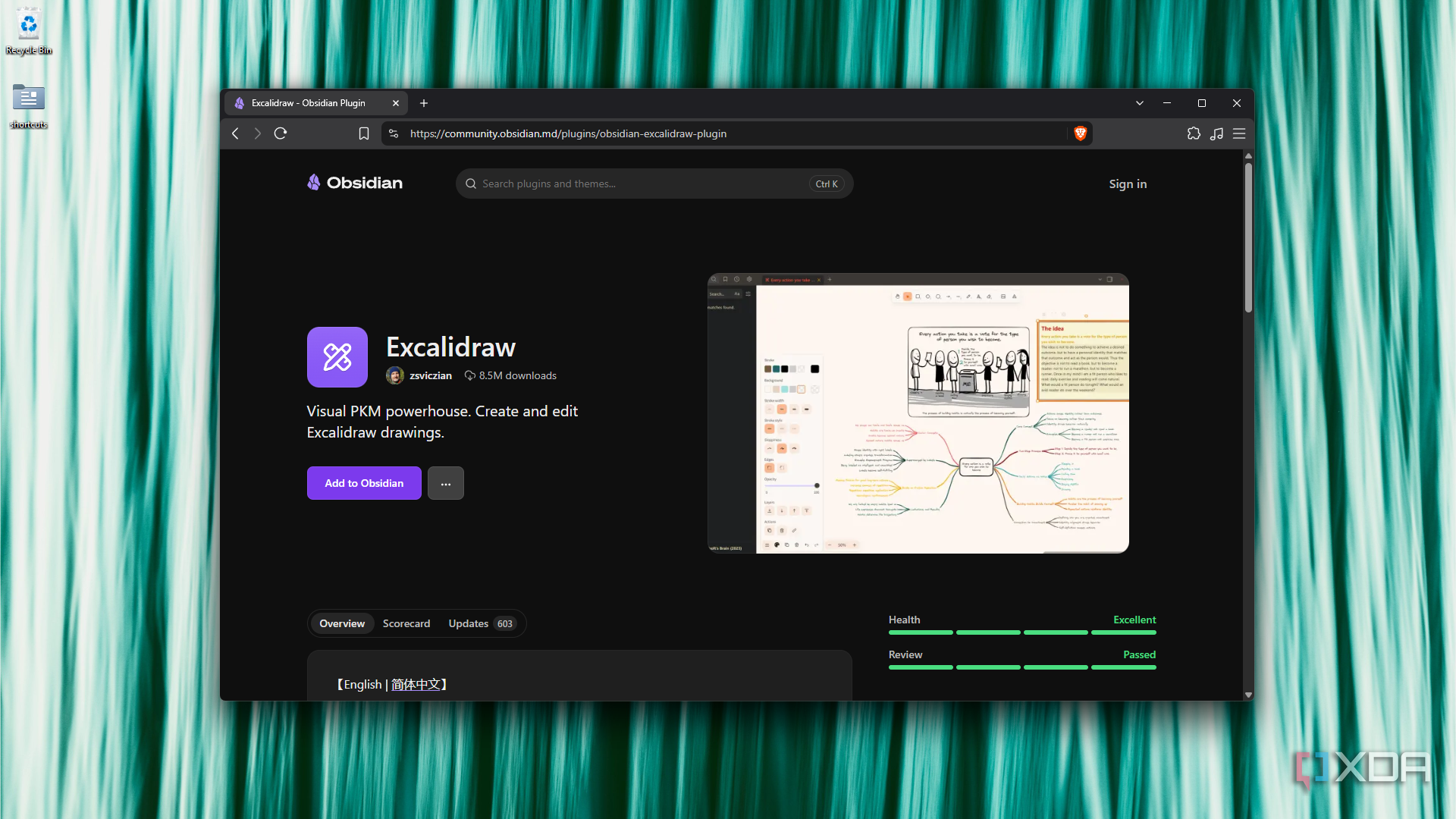Open the music note playlist icon
1456x819 pixels.
pos(1216,133)
